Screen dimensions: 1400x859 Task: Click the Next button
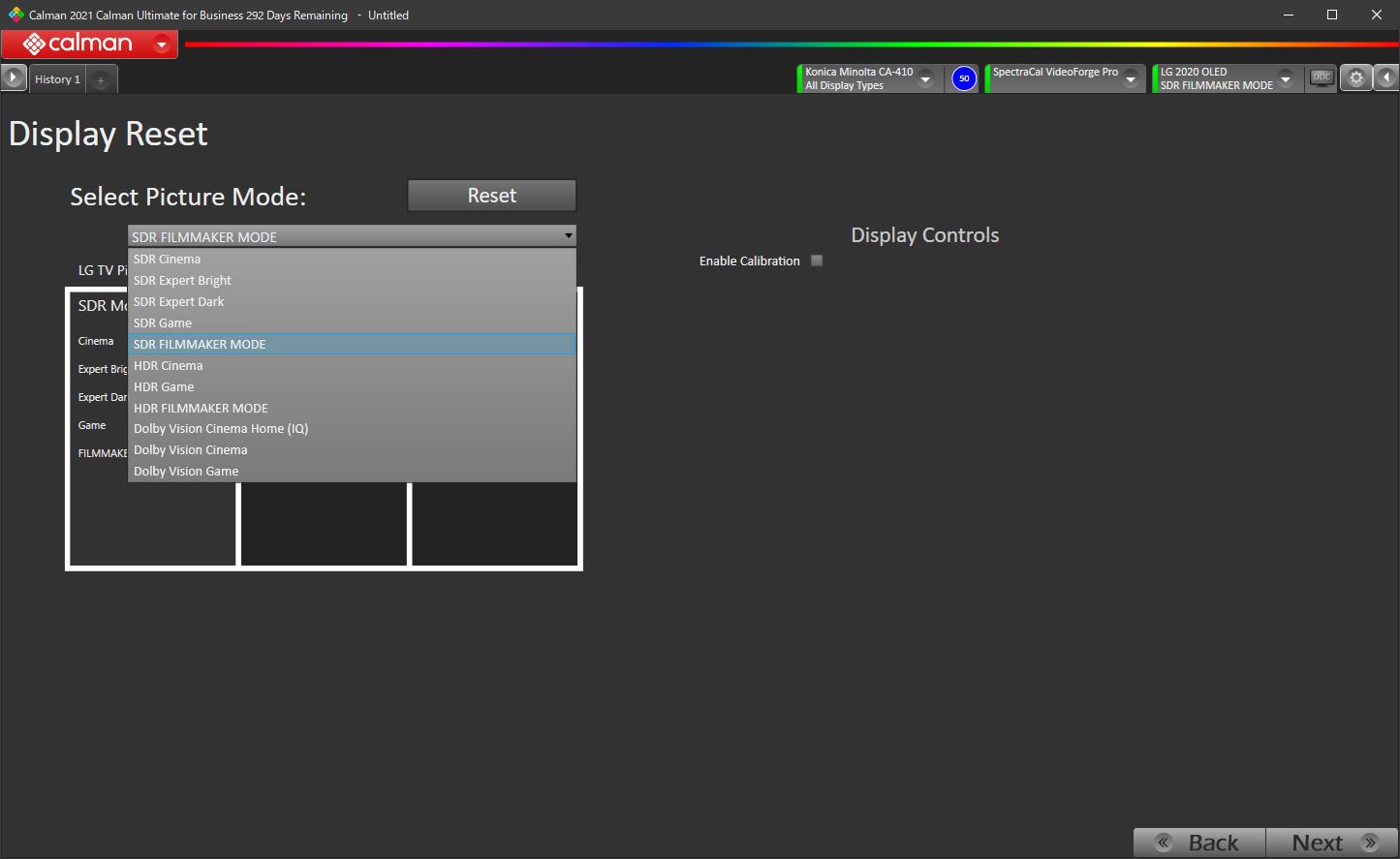pyautogui.click(x=1331, y=843)
